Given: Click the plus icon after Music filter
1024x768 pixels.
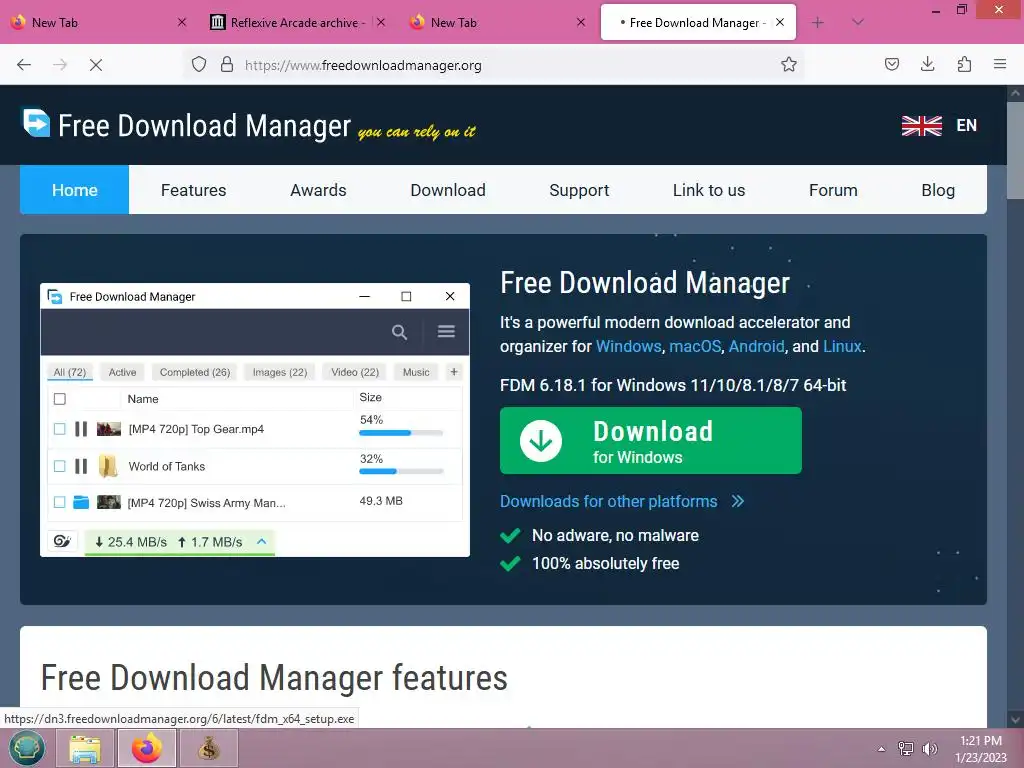Looking at the screenshot, I should point(454,372).
